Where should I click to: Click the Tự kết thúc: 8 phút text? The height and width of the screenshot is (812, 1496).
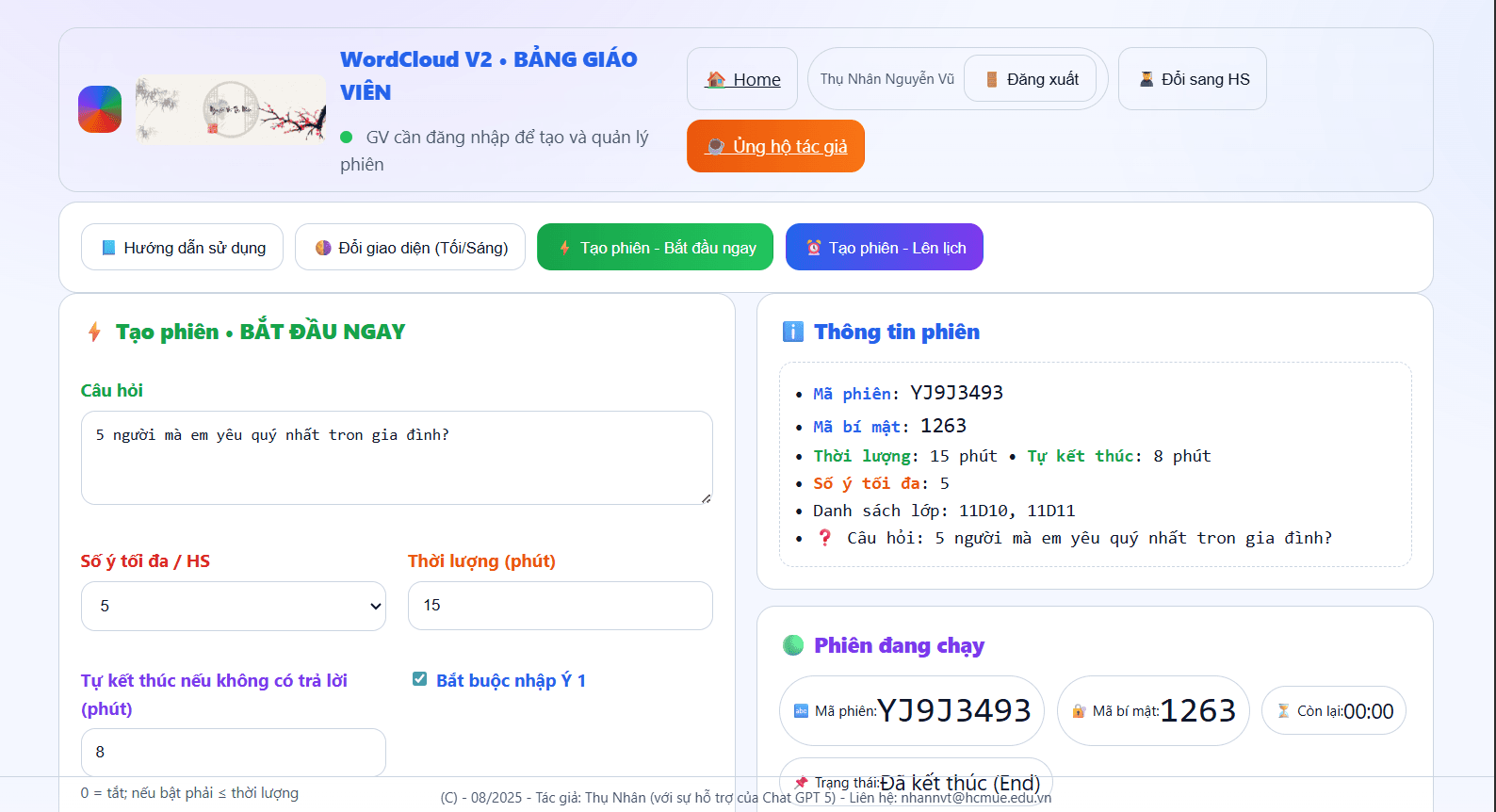(1119, 456)
